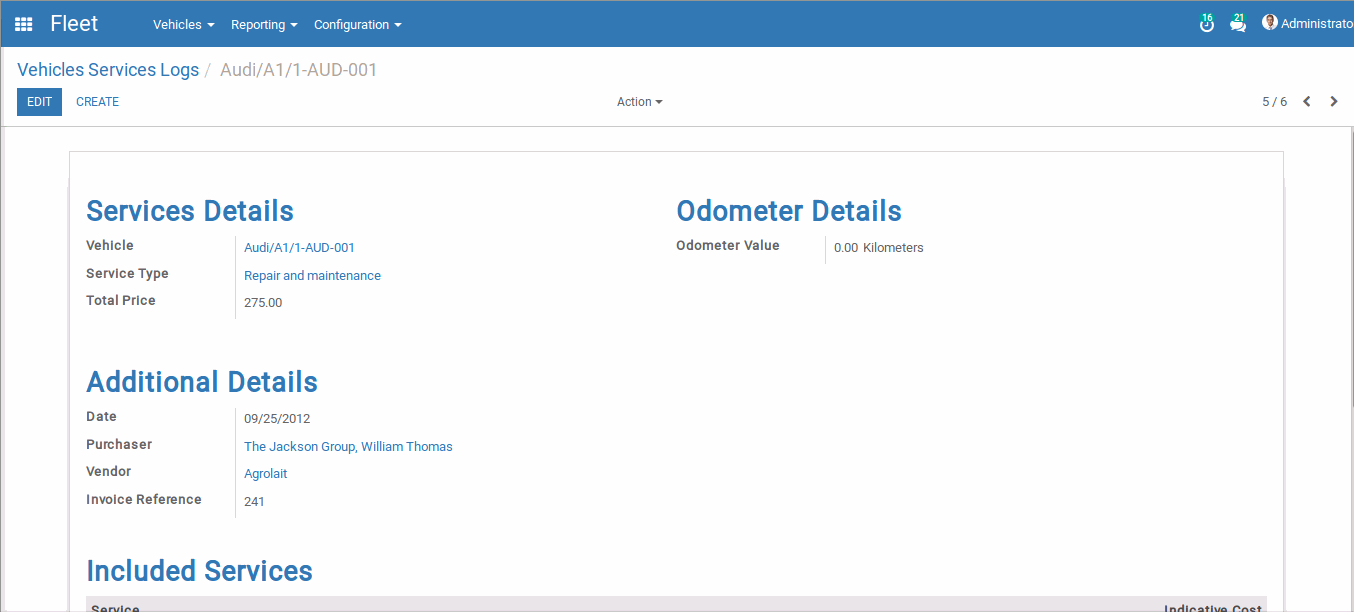Screen dimensions: 1354x612
Task: Click the Odometer Value field label
Action: (x=728, y=245)
